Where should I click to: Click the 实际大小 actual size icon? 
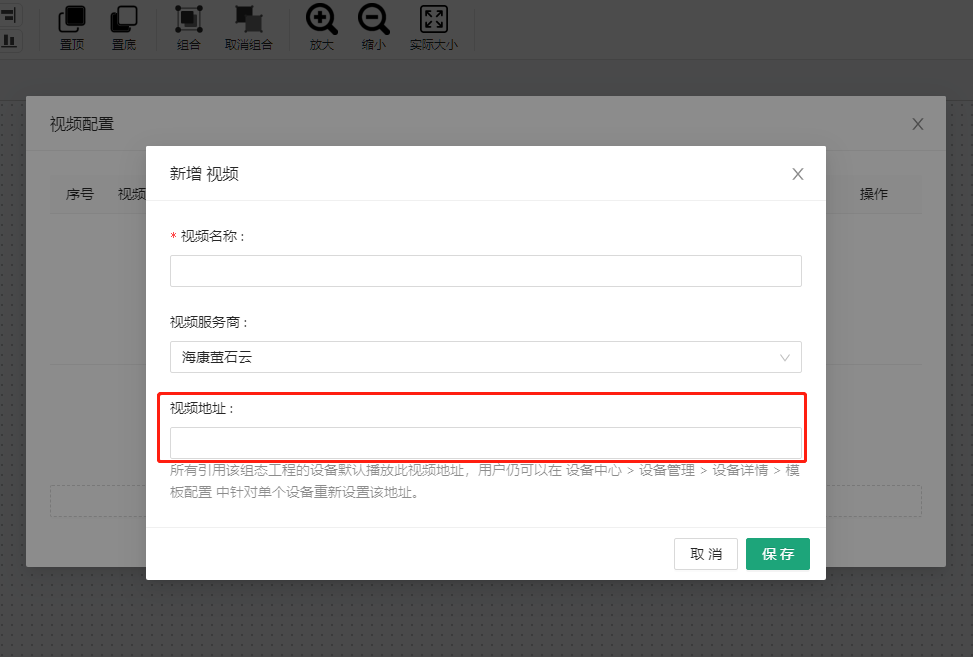pyautogui.click(x=433, y=19)
